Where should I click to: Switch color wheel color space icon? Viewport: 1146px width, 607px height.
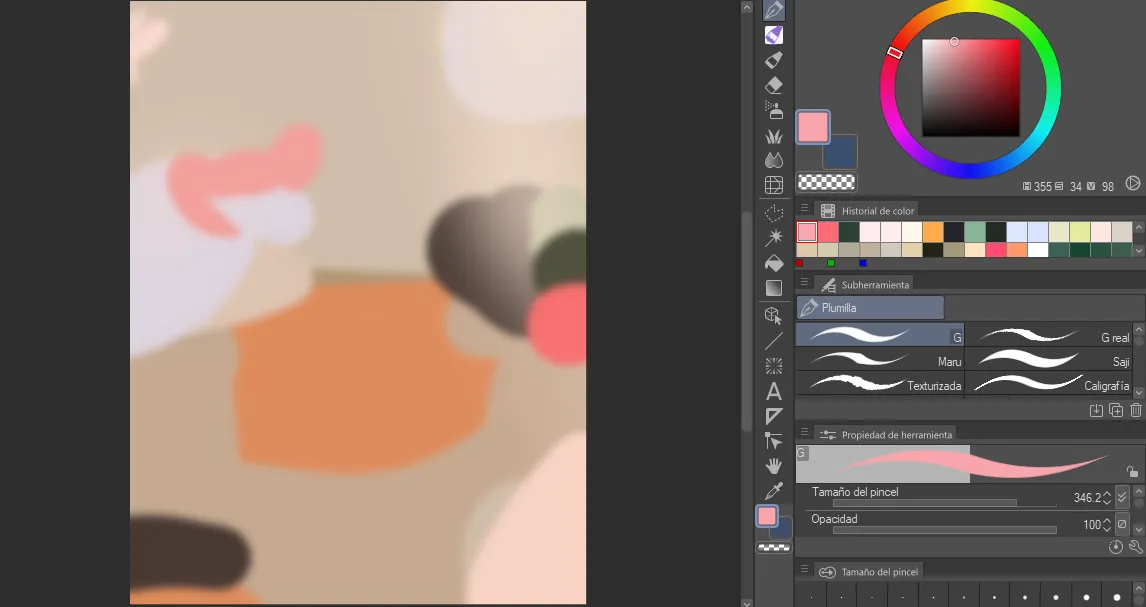(x=1133, y=183)
